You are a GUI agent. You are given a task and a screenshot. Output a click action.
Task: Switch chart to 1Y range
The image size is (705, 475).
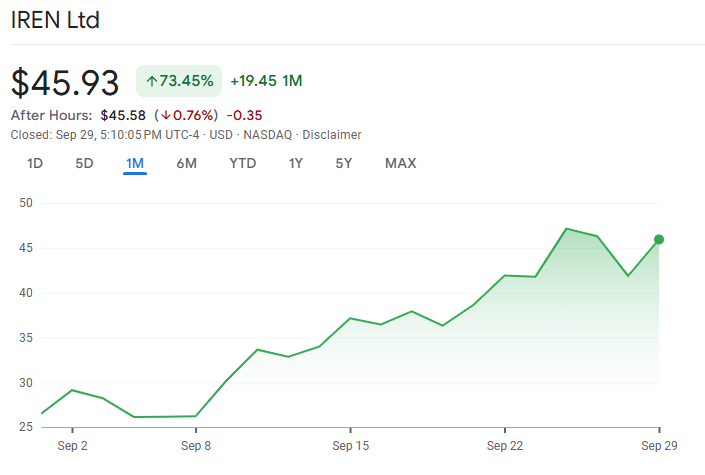click(x=295, y=163)
